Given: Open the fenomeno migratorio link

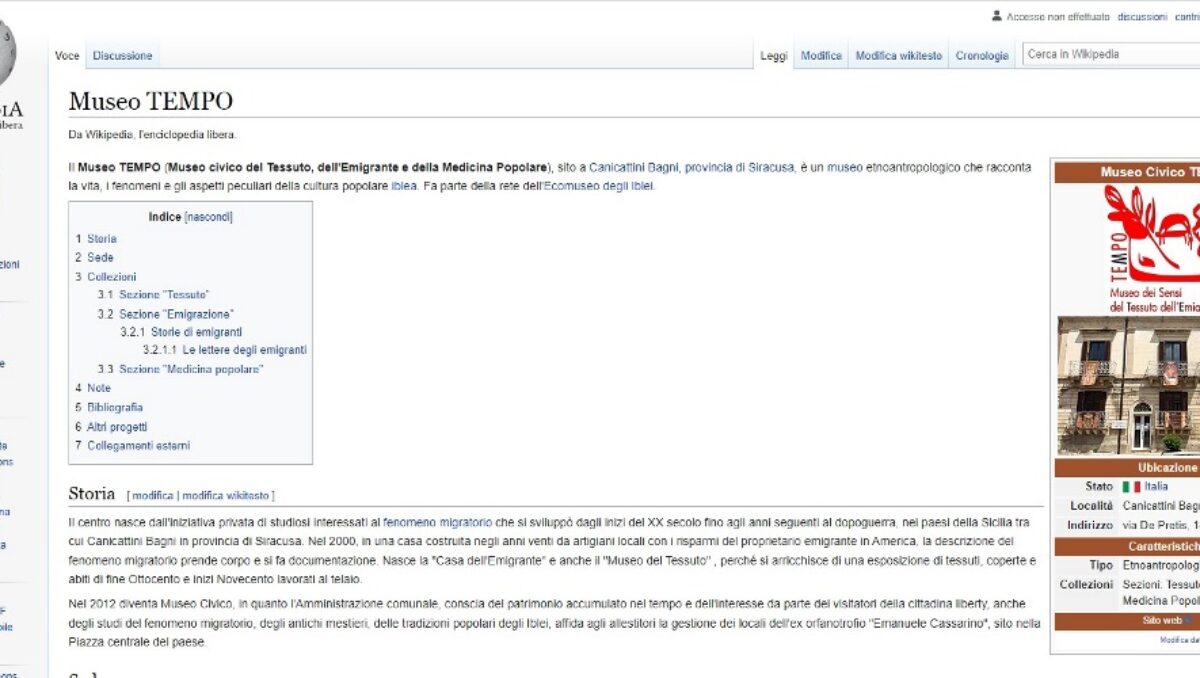Looking at the screenshot, I should tap(438, 521).
